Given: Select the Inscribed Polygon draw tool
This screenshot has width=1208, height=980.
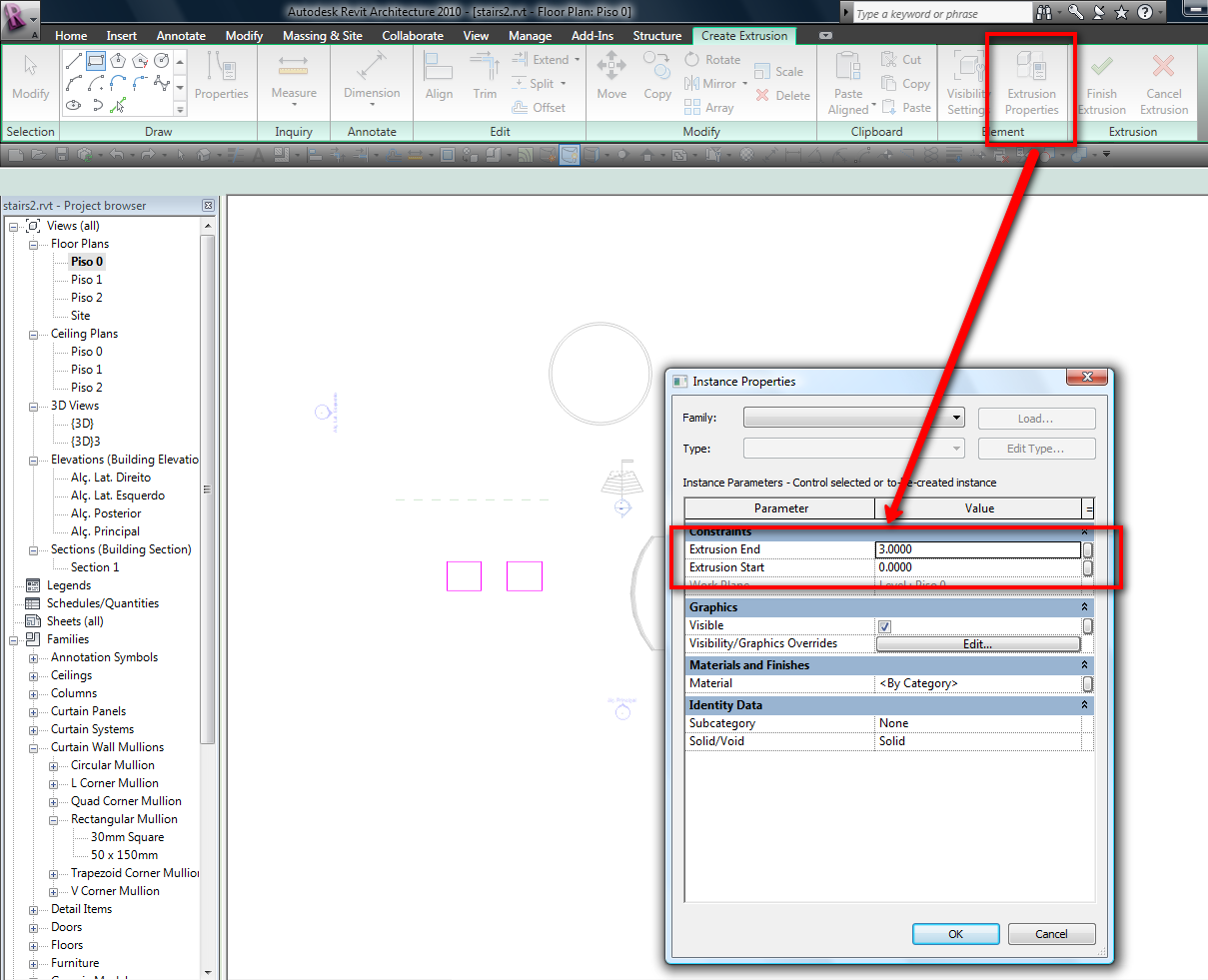Looking at the screenshot, I should (x=118, y=61).
